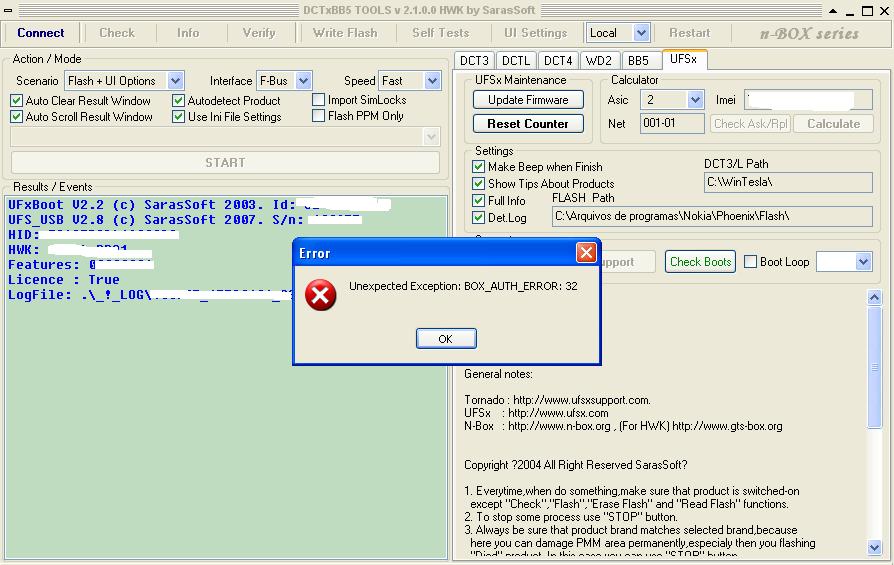Click the UI Settings toolbar button
This screenshot has height=565, width=894.
click(x=535, y=33)
